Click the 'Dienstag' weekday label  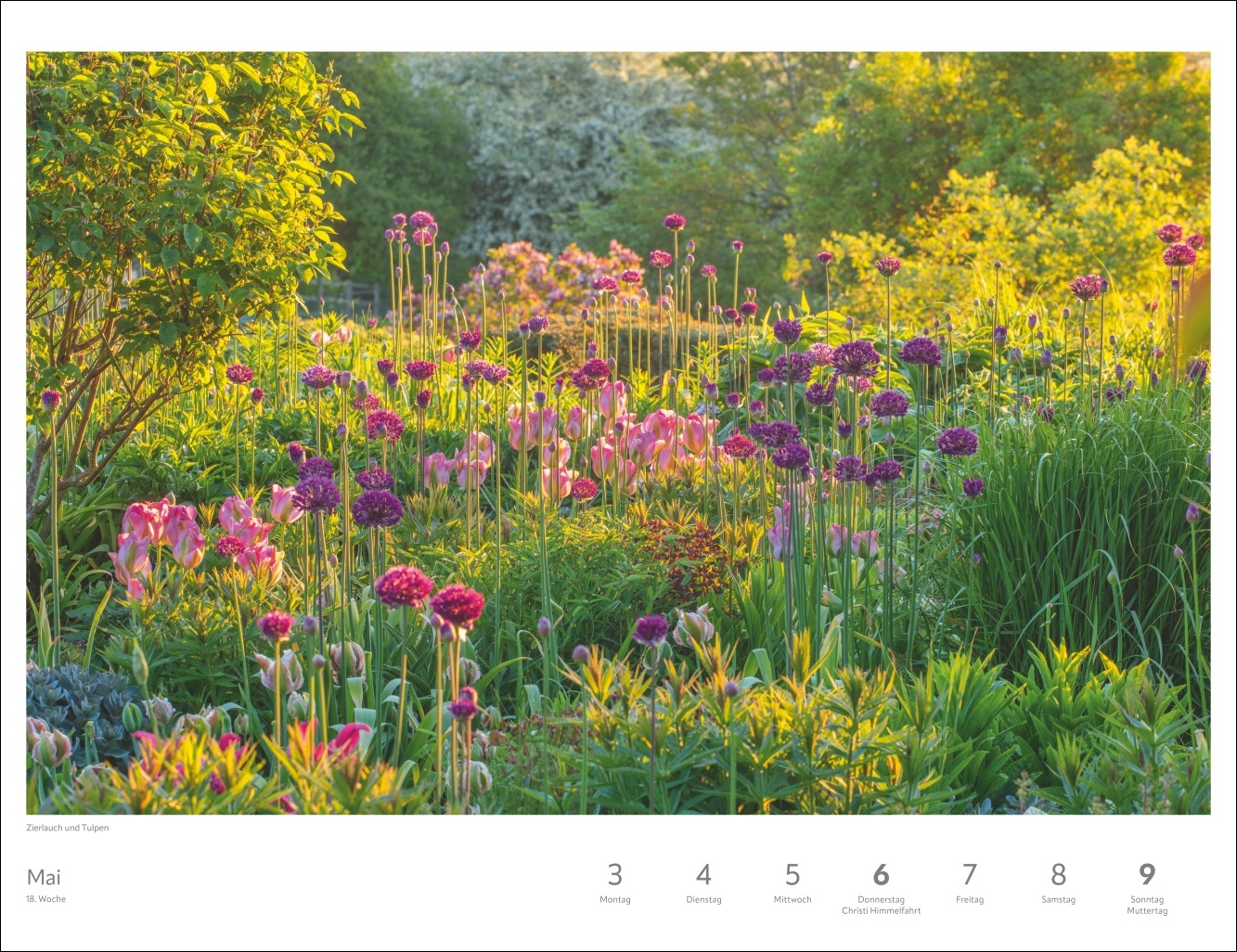pyautogui.click(x=703, y=899)
